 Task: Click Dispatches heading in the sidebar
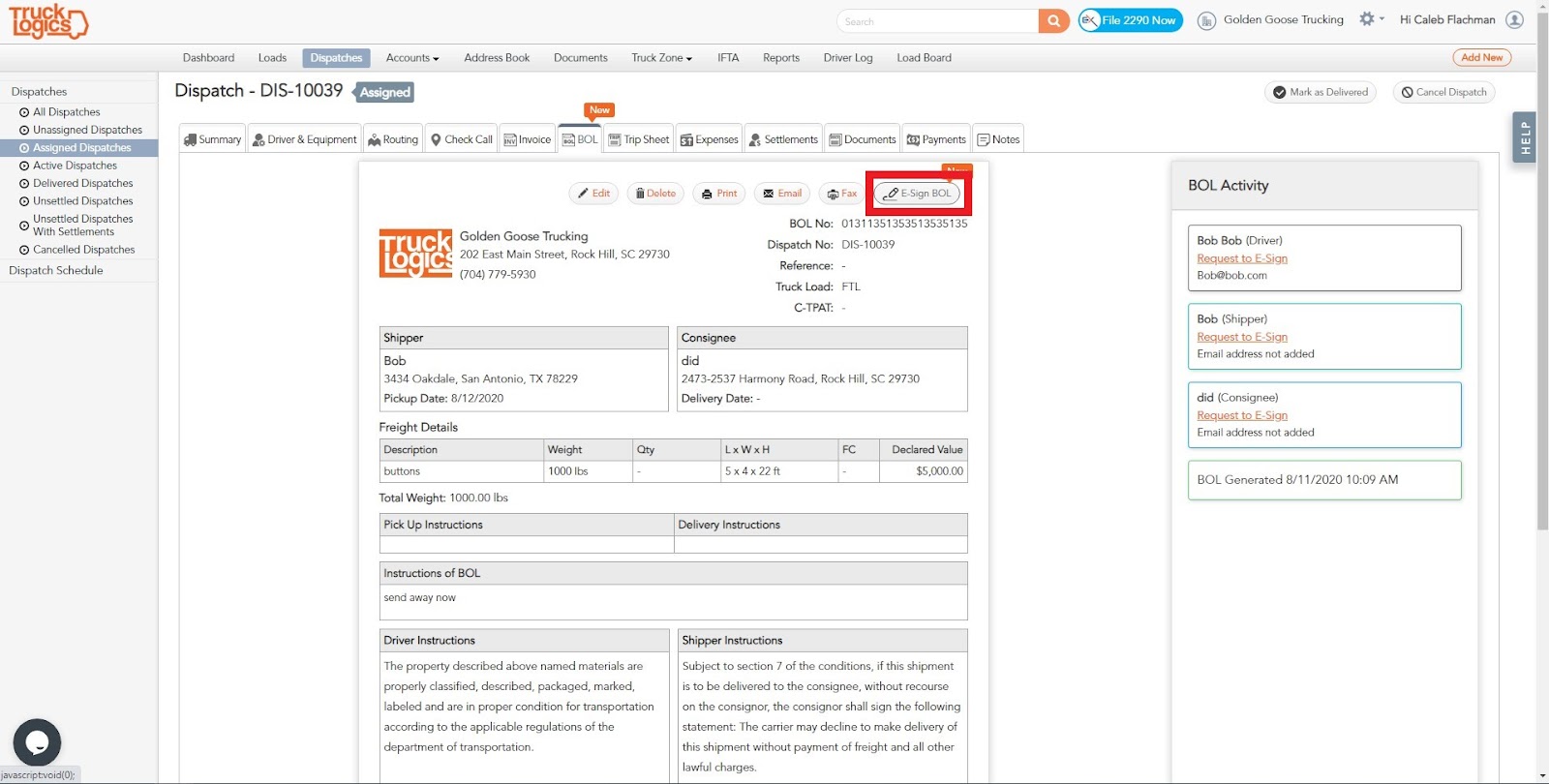tap(39, 92)
